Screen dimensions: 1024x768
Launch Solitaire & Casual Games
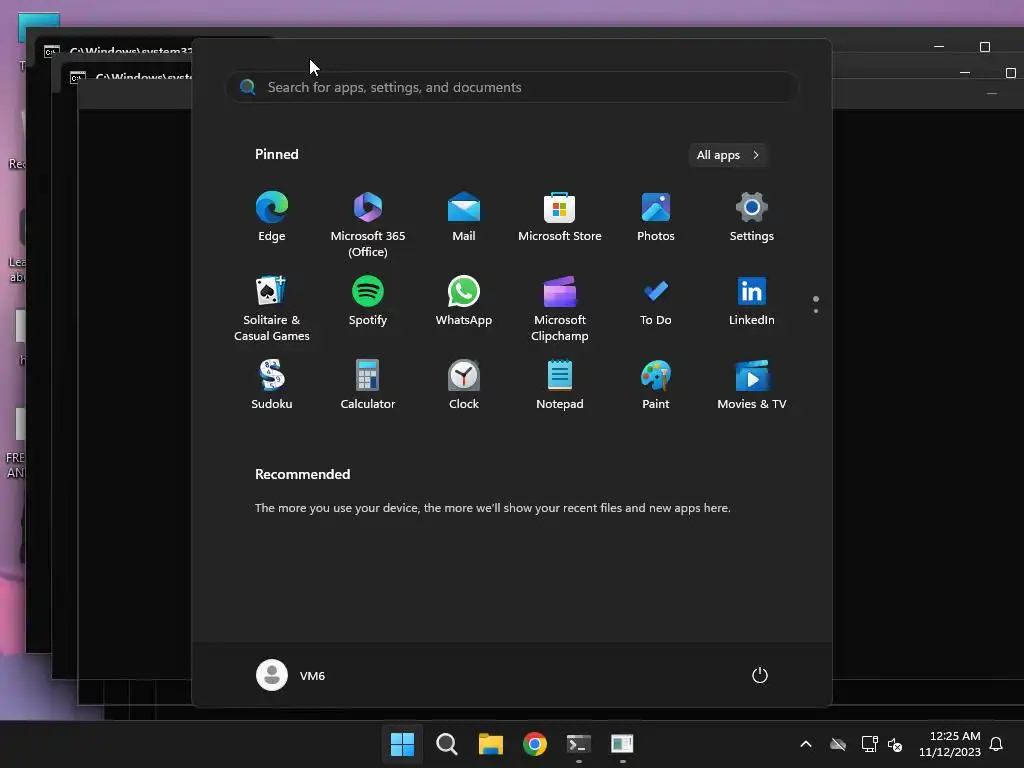272,309
